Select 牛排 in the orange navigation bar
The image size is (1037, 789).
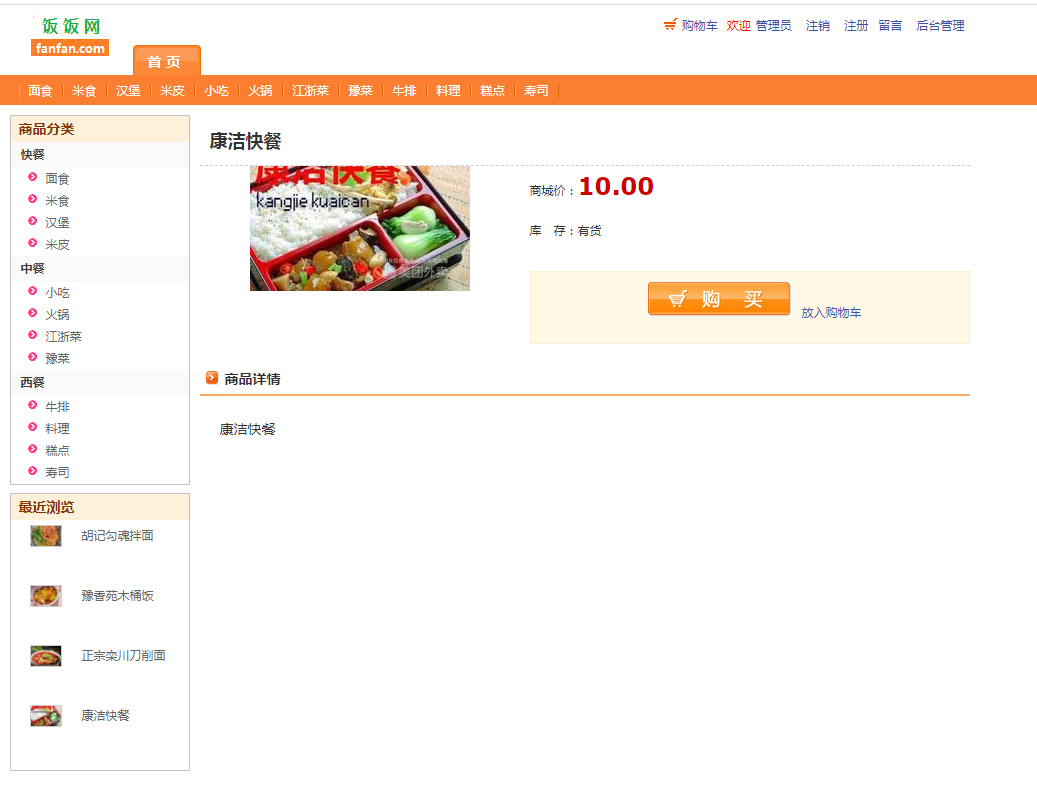click(404, 91)
